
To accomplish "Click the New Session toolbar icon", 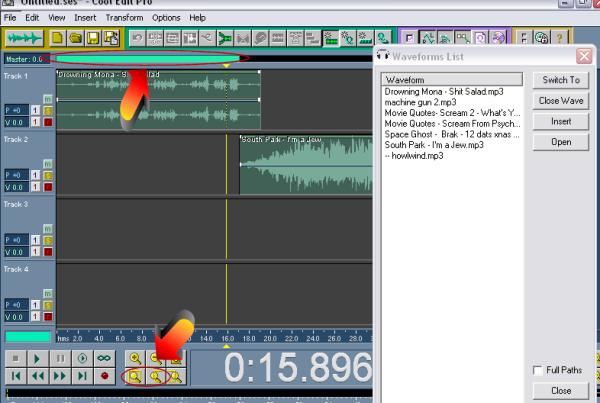I will (x=58, y=38).
